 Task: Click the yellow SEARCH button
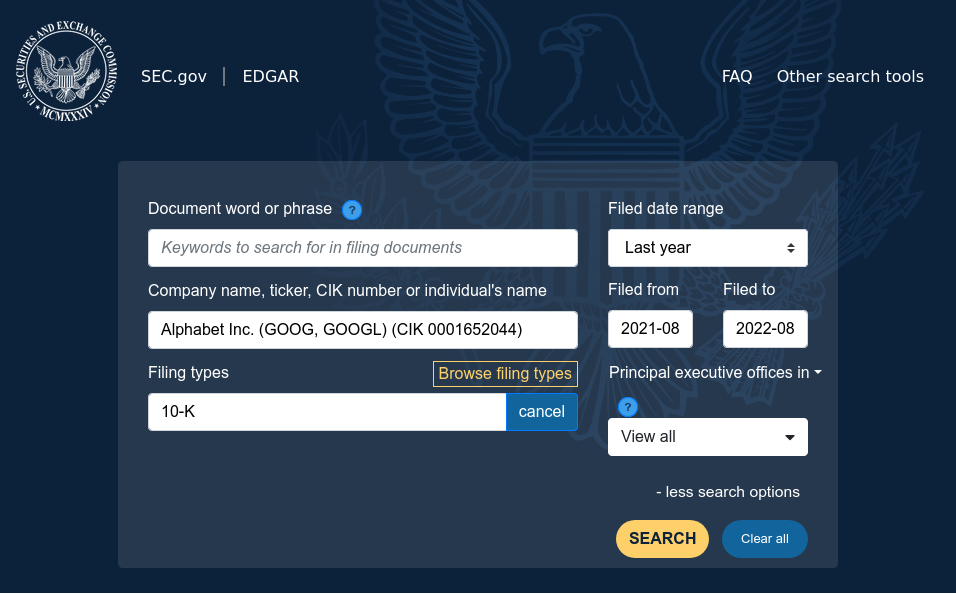pos(662,539)
